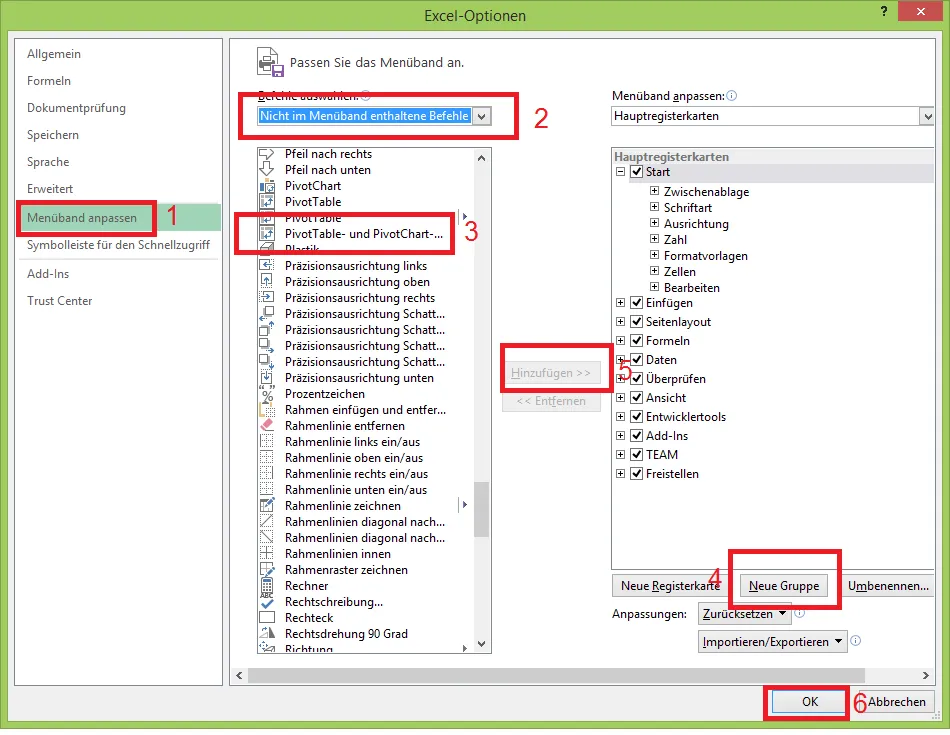Click the Rechtschreibung spell check icon
950x735 pixels.
[267, 602]
